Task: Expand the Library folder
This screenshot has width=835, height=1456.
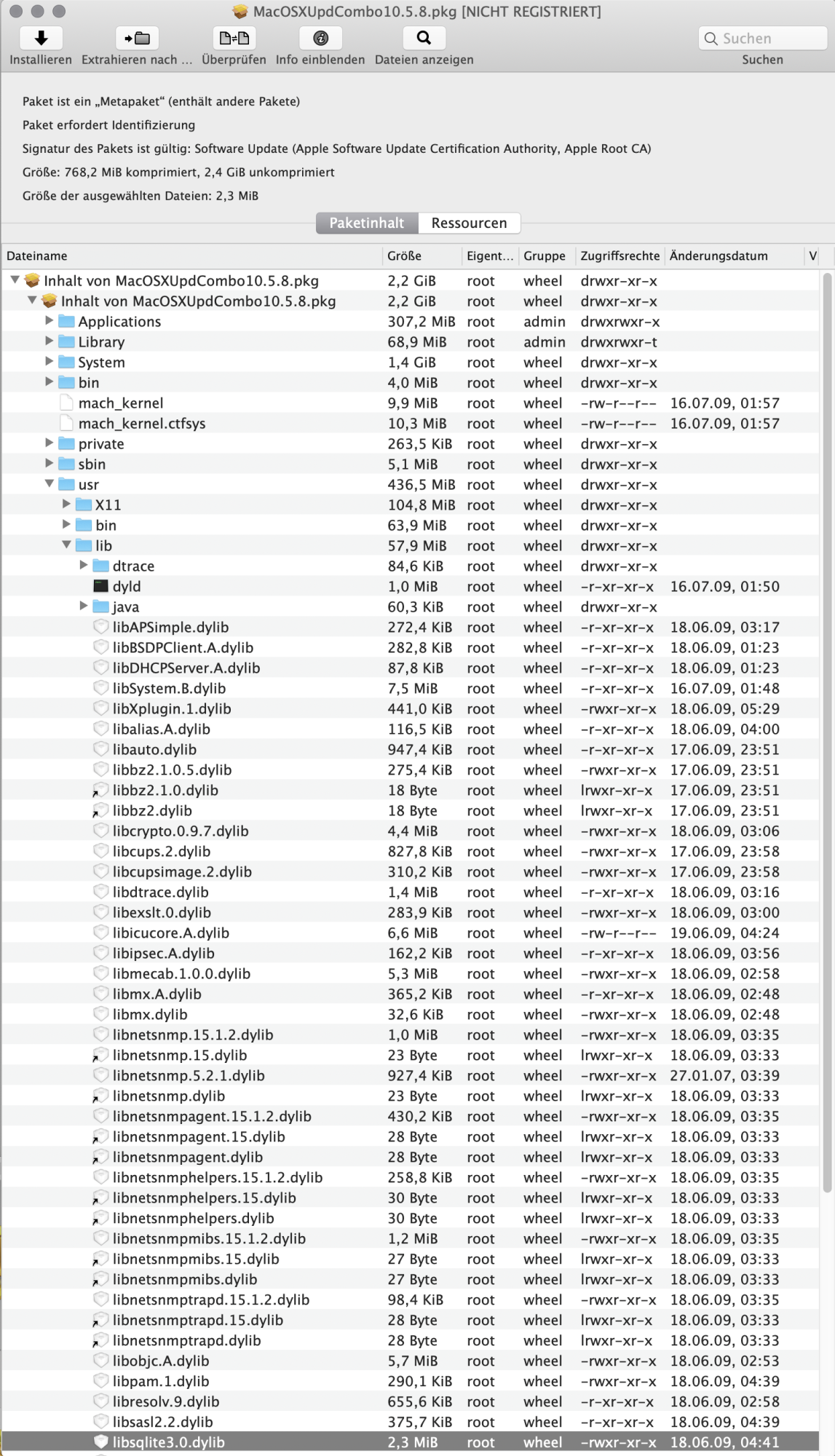Action: (50, 341)
